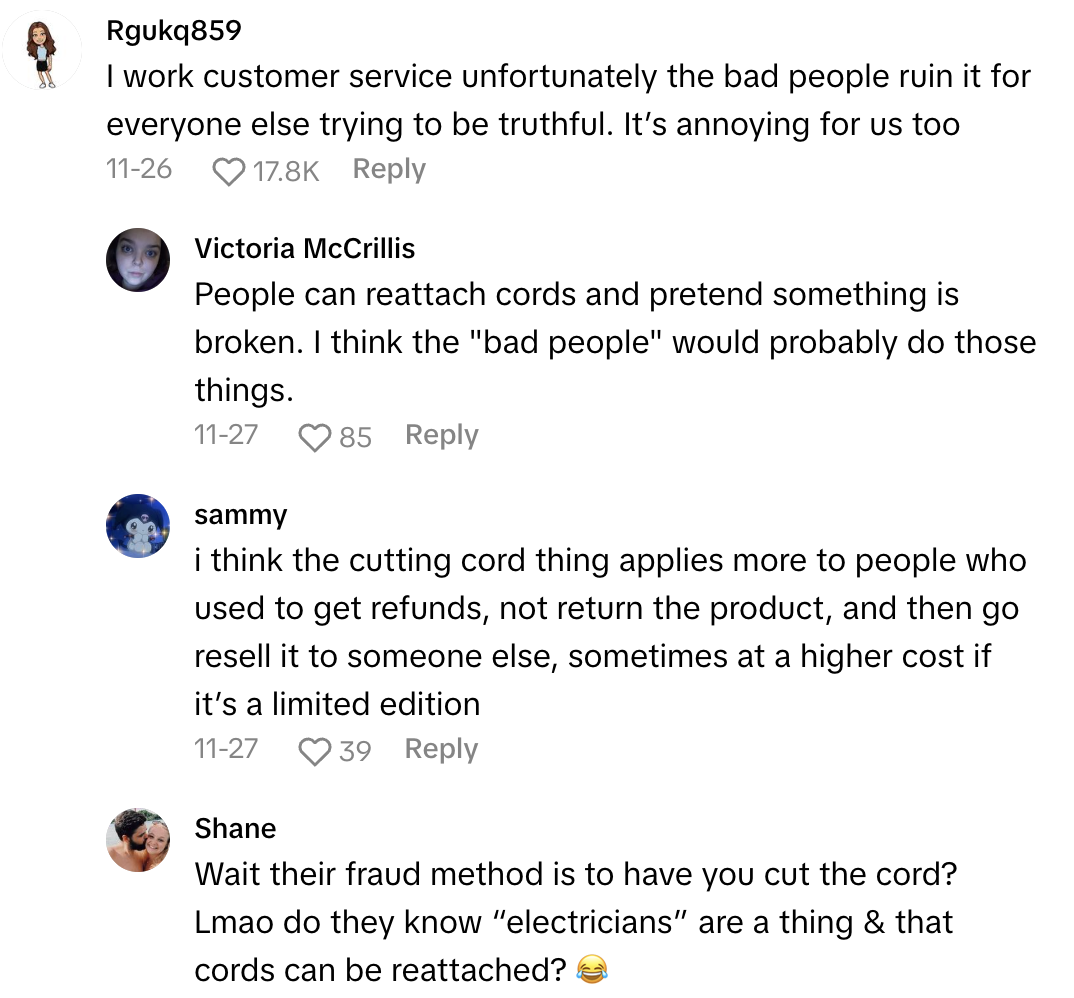Click Victoria's comment text about reattaching cords
Viewport: 1074px width, 998px height.
pyautogui.click(x=614, y=342)
